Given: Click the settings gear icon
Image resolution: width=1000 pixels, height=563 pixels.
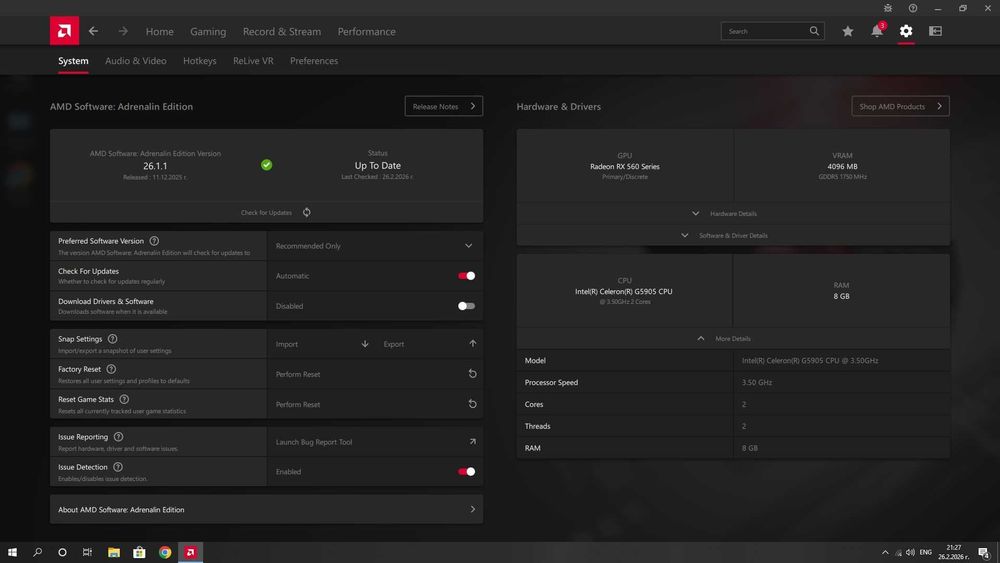Looking at the screenshot, I should point(906,31).
